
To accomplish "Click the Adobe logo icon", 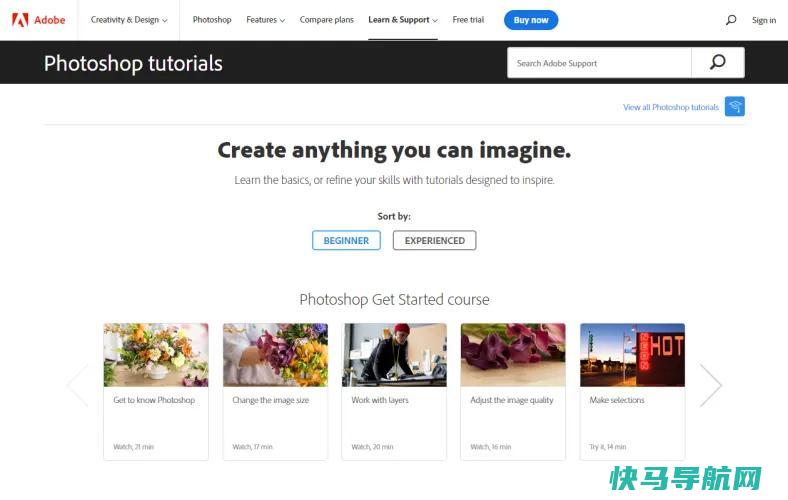I will click(x=20, y=20).
